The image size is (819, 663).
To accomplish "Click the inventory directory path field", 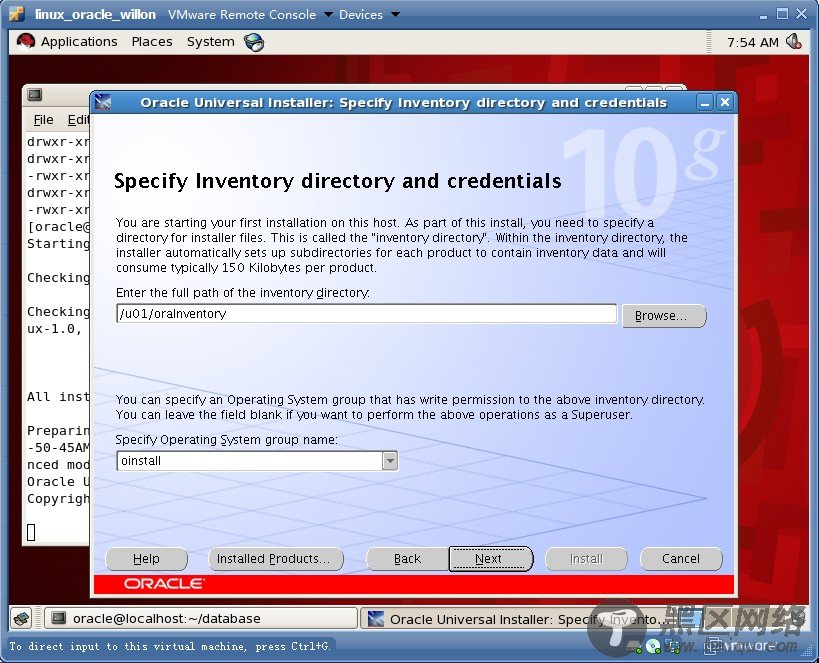I will point(367,313).
